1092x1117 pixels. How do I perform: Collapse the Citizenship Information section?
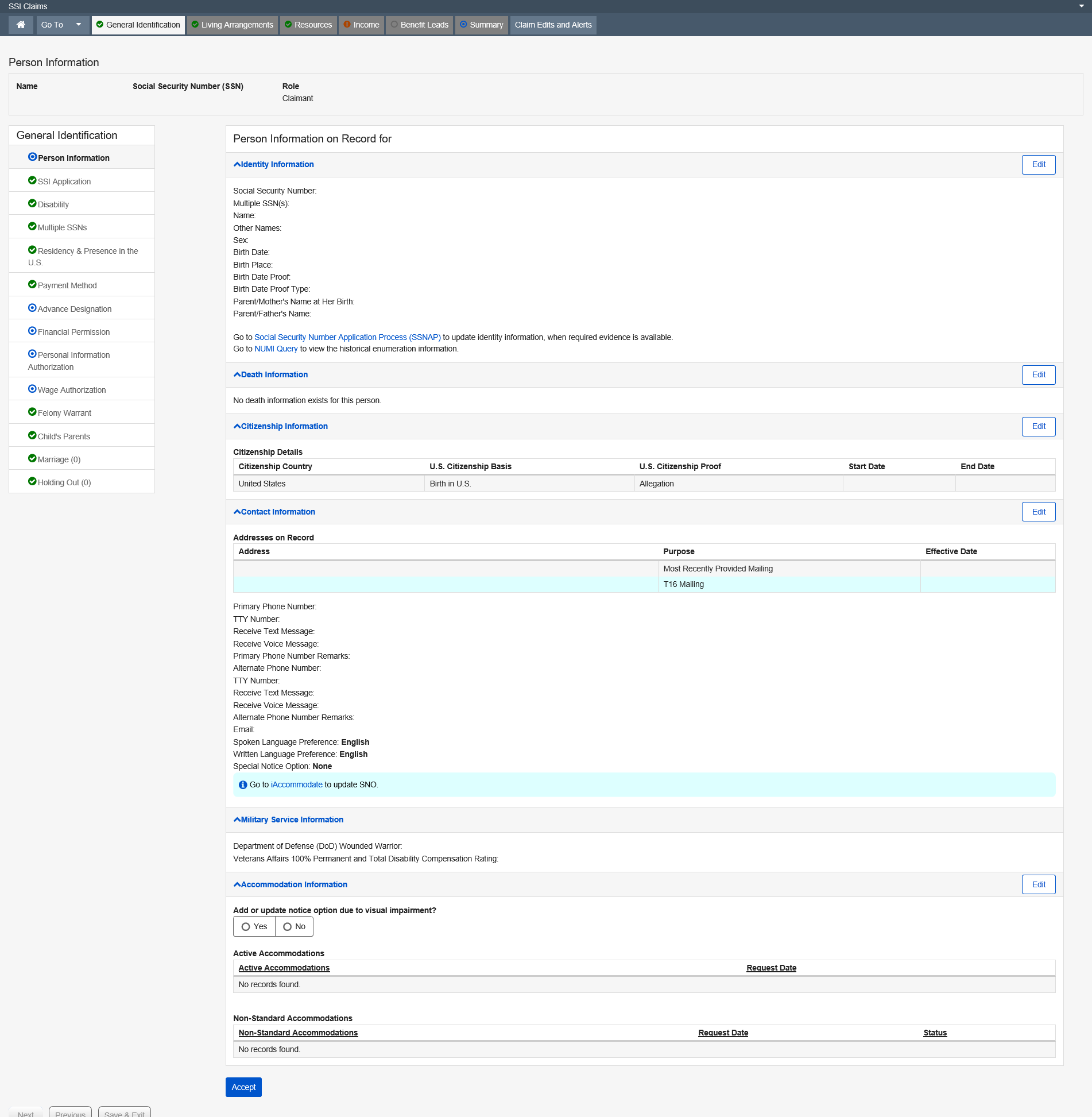click(x=281, y=427)
